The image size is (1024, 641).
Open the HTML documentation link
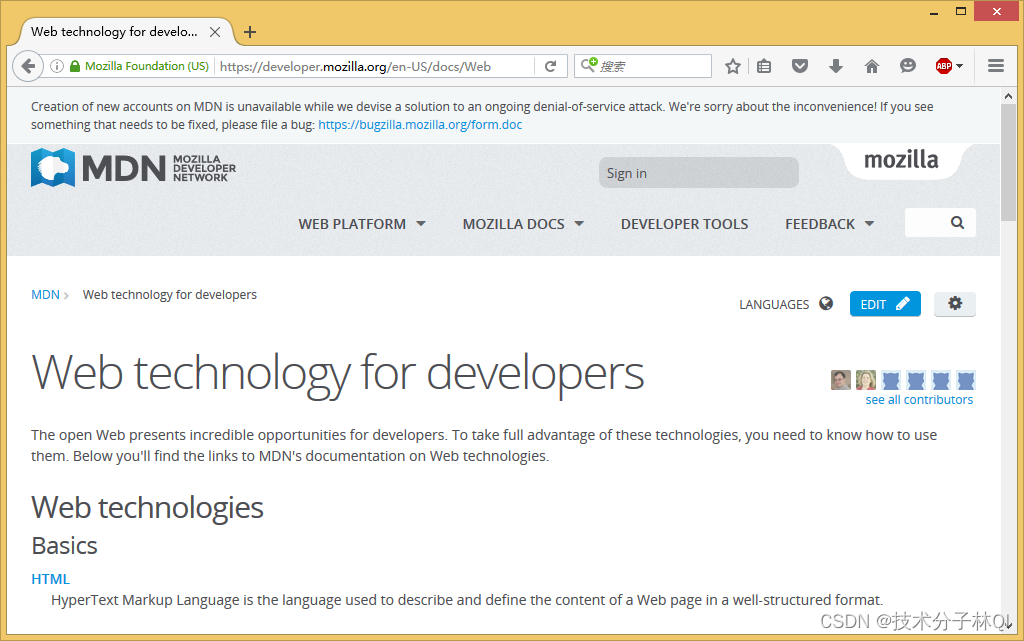point(50,579)
